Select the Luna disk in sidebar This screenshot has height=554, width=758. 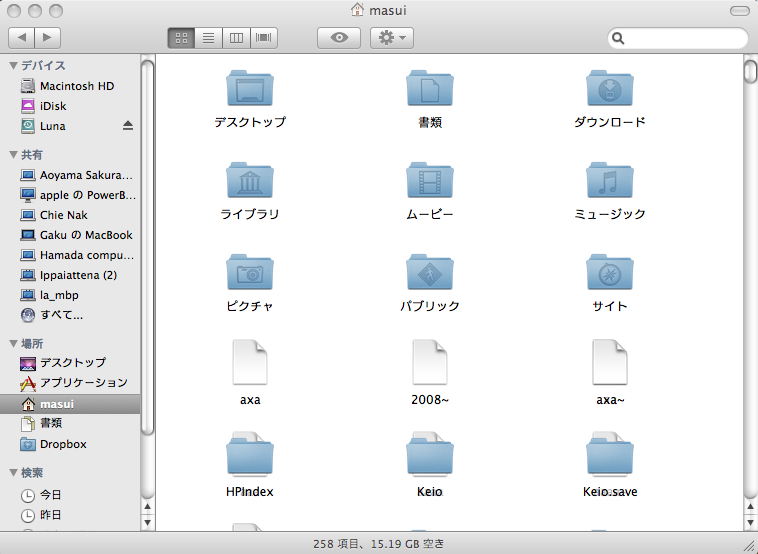[70, 126]
